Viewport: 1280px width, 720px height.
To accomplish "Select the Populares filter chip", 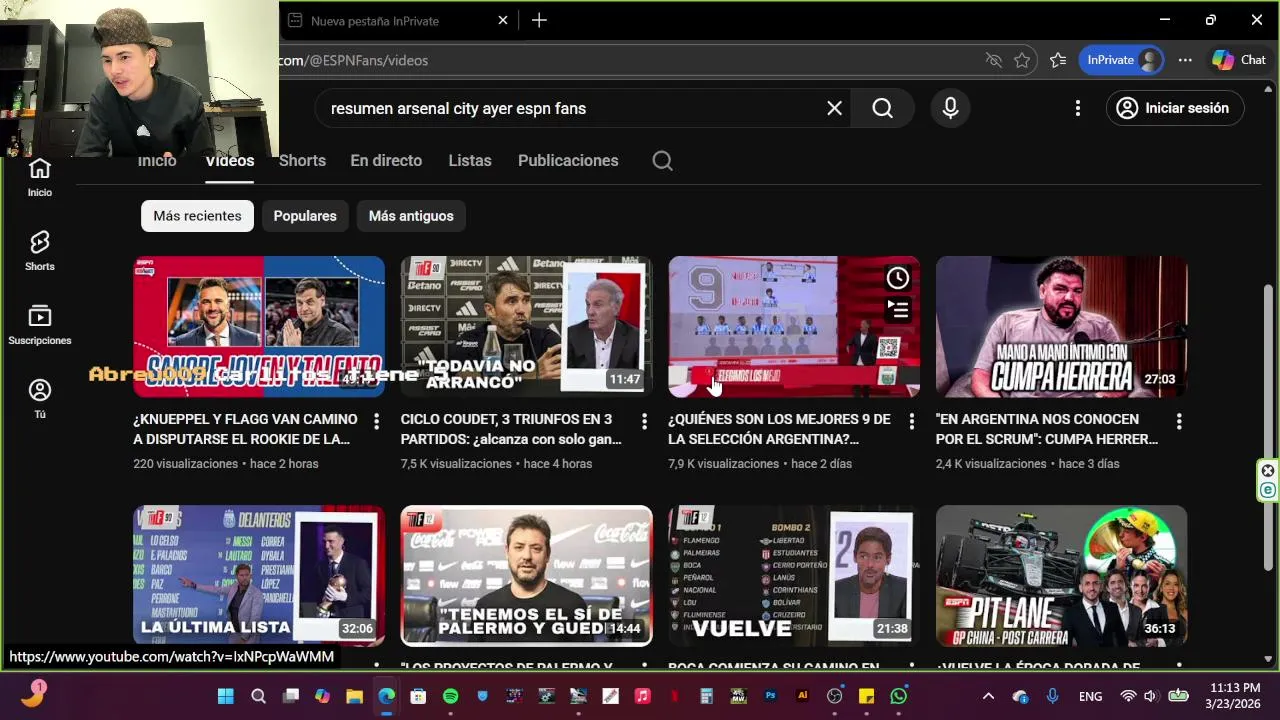I will click(x=305, y=216).
